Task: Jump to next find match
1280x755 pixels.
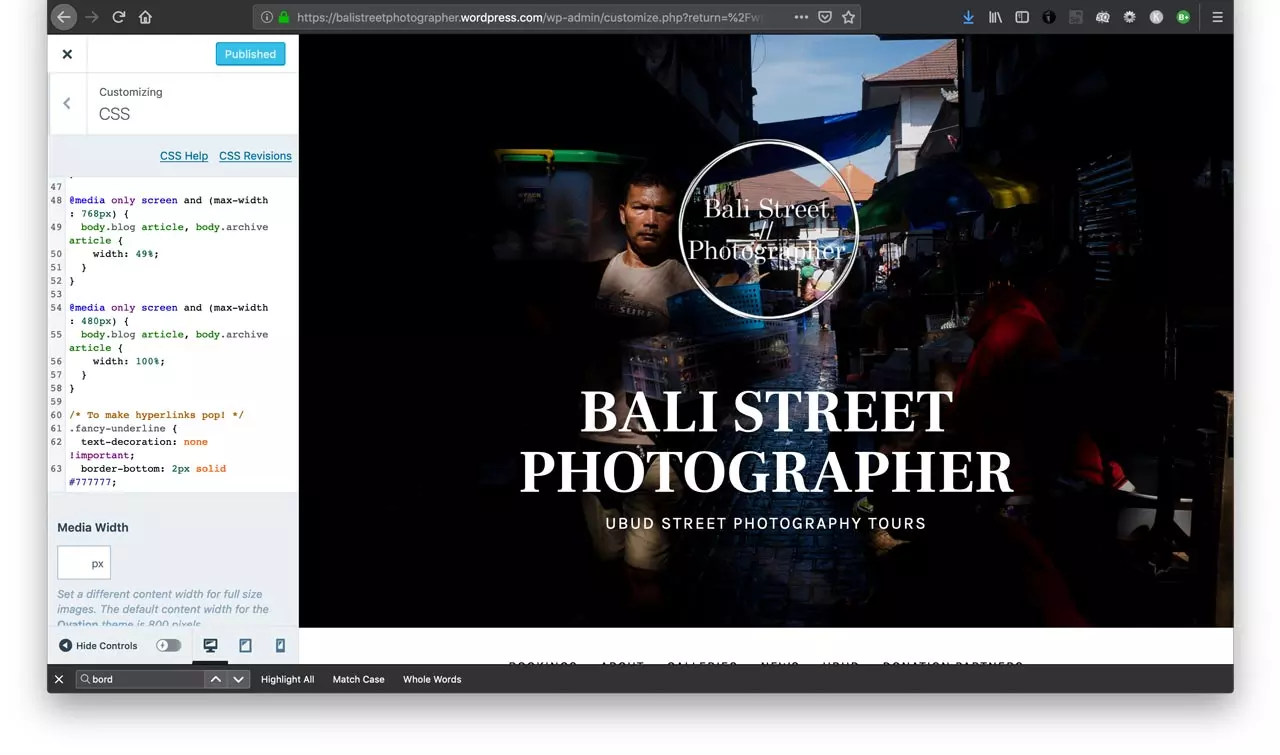Action: 238,679
